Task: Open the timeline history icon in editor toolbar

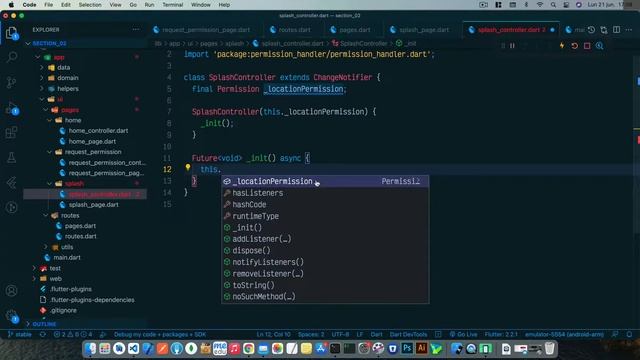Action: pyautogui.click(x=591, y=30)
